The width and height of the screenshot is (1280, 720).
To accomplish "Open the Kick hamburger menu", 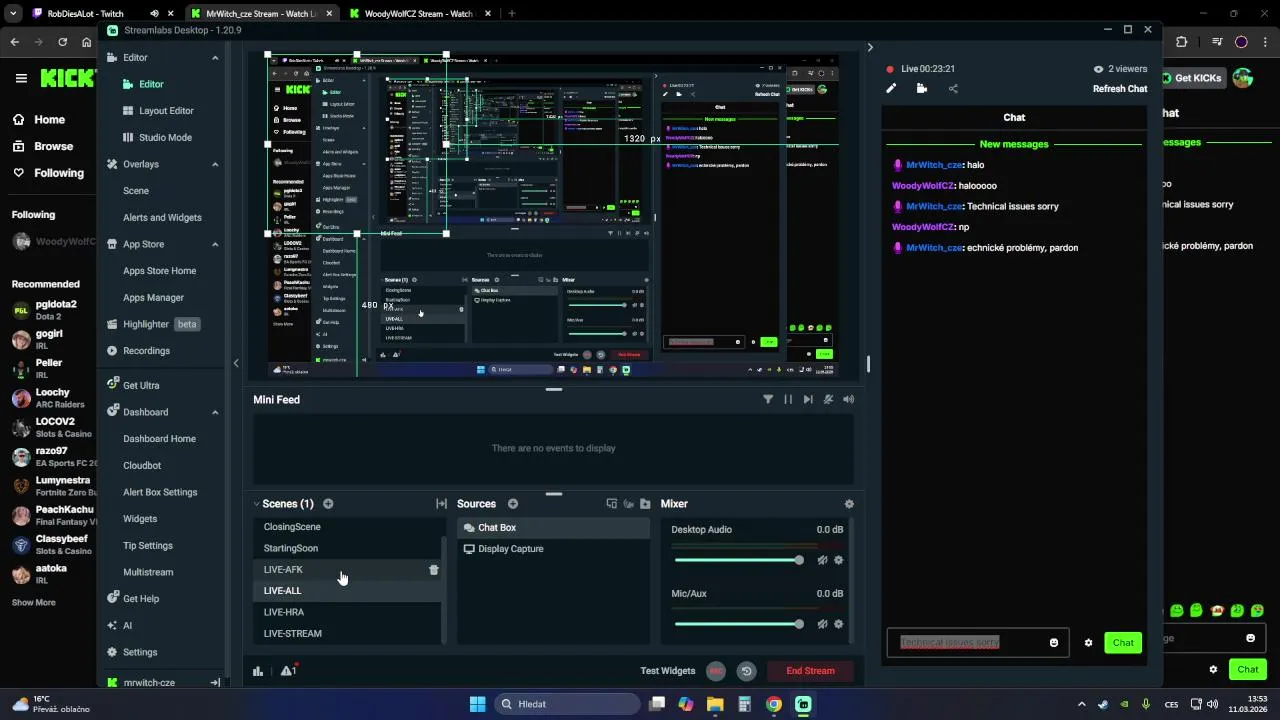I will pyautogui.click(x=21, y=78).
